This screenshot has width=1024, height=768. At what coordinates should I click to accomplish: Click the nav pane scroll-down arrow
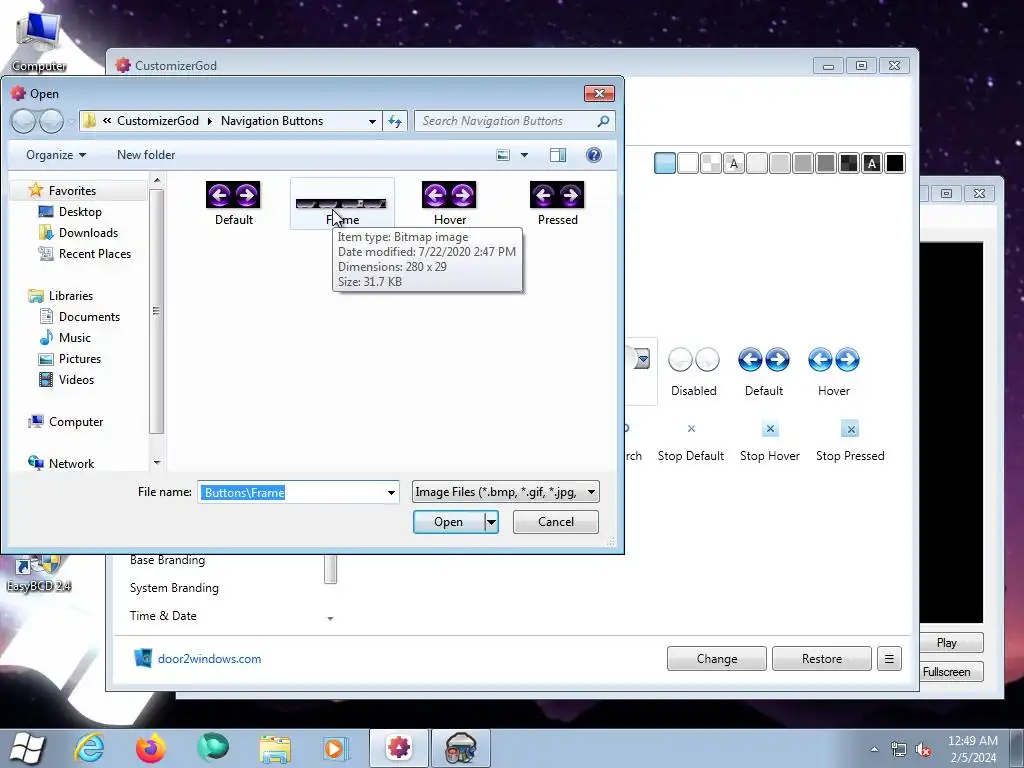pyautogui.click(x=157, y=462)
